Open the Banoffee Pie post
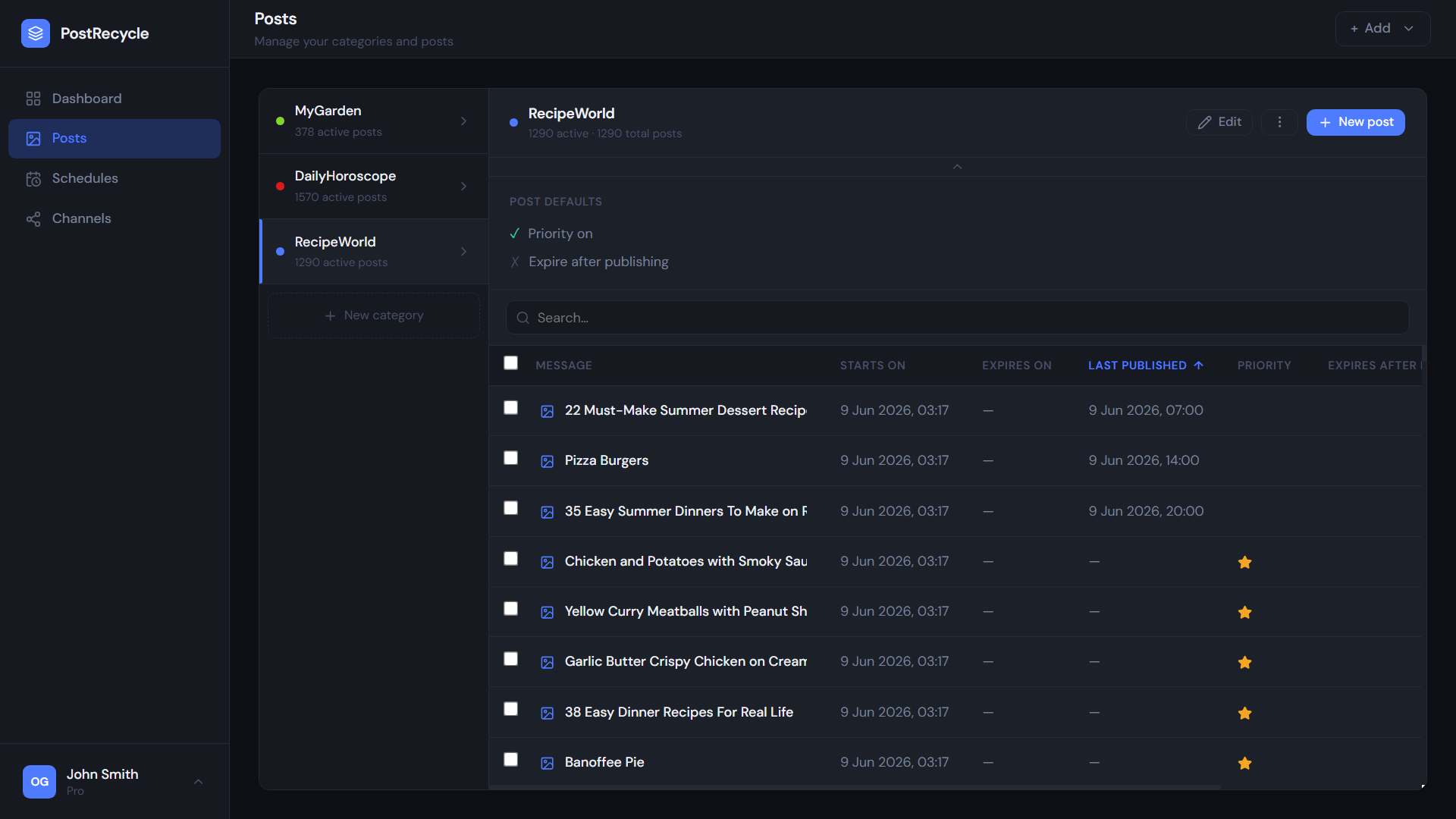Image resolution: width=1456 pixels, height=819 pixels. [604, 762]
